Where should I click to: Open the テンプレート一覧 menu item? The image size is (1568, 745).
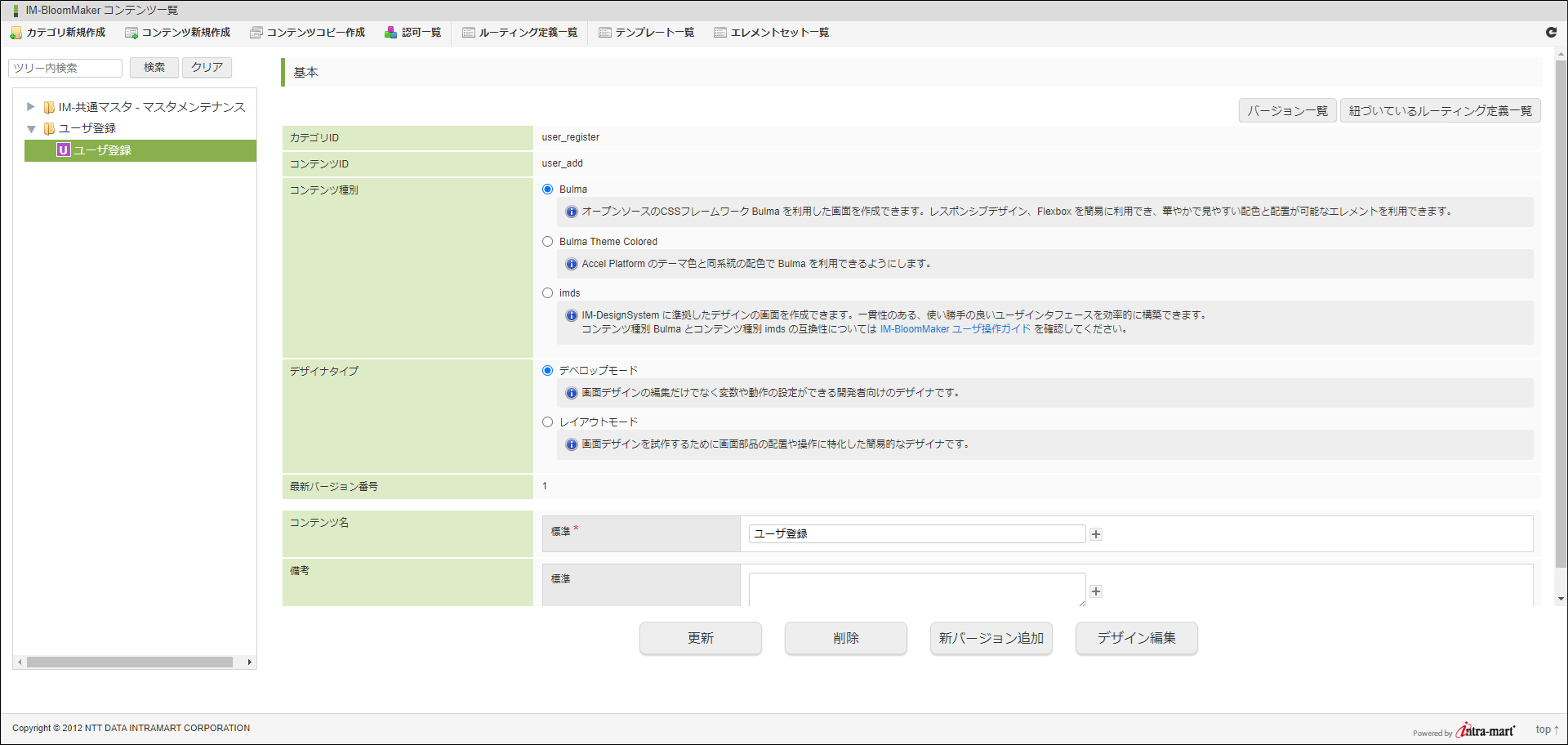coord(646,33)
